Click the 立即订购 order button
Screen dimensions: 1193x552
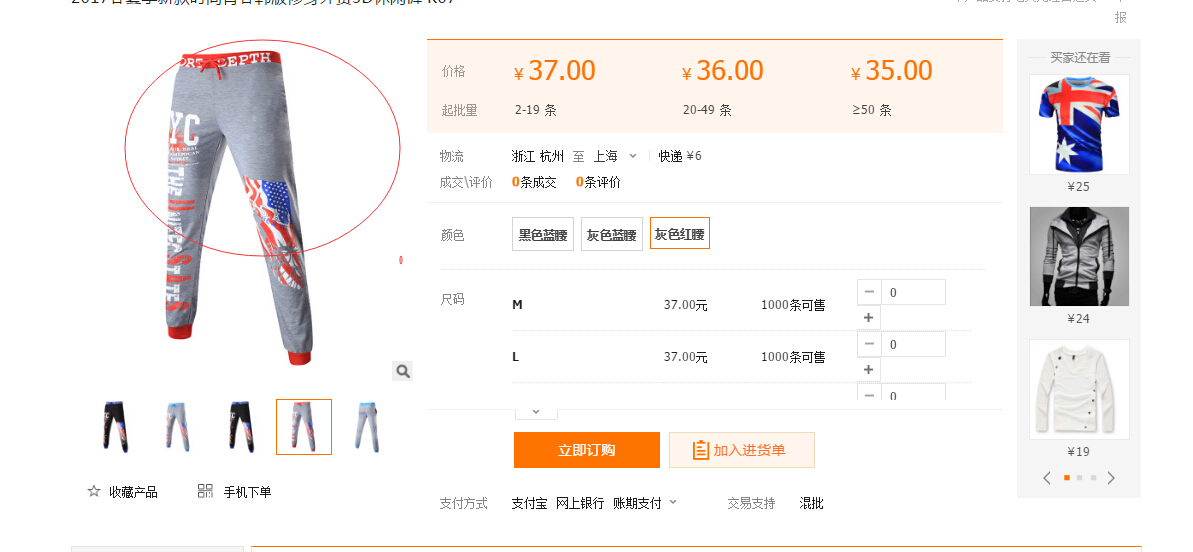click(586, 450)
